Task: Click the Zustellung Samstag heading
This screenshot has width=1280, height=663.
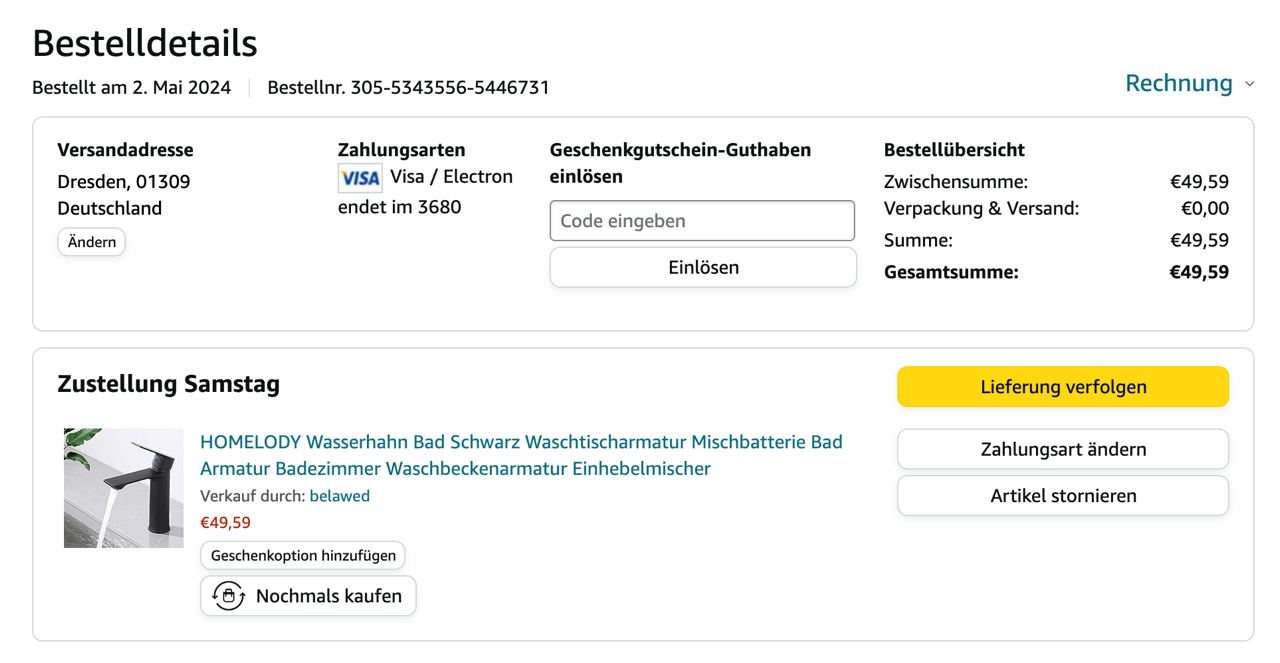Action: [168, 384]
